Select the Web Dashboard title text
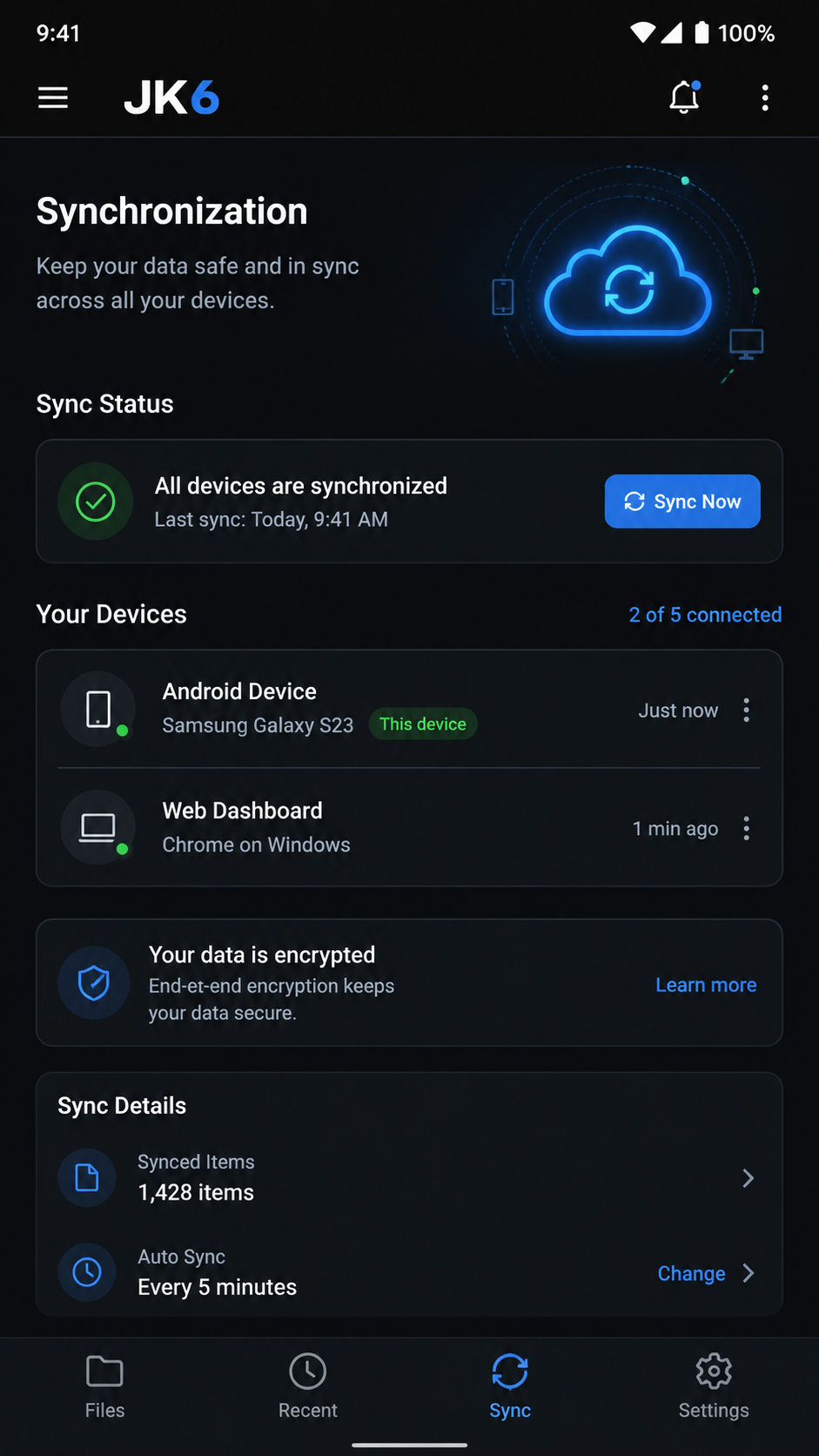The image size is (819, 1456). click(242, 811)
